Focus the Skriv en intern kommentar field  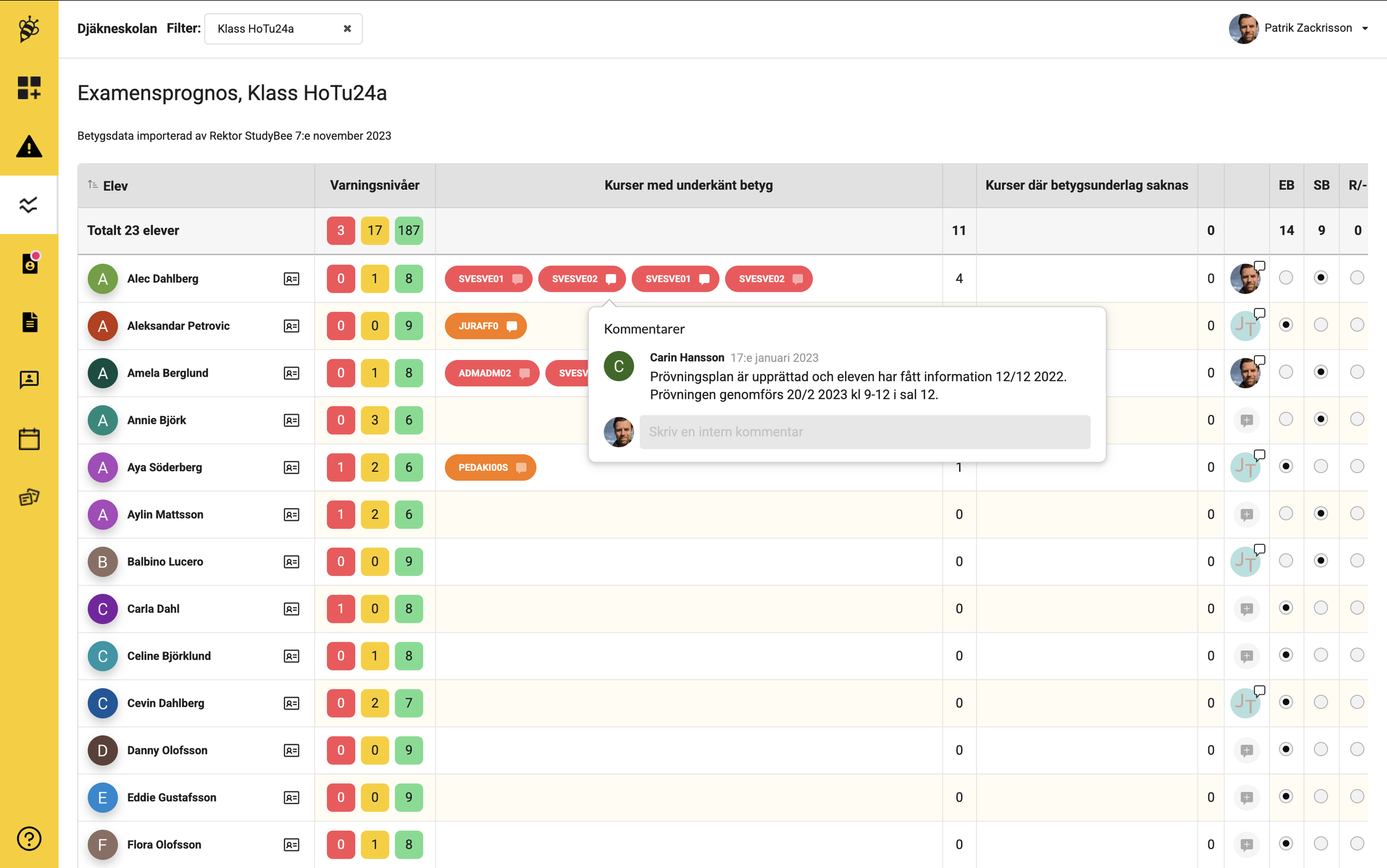click(864, 432)
